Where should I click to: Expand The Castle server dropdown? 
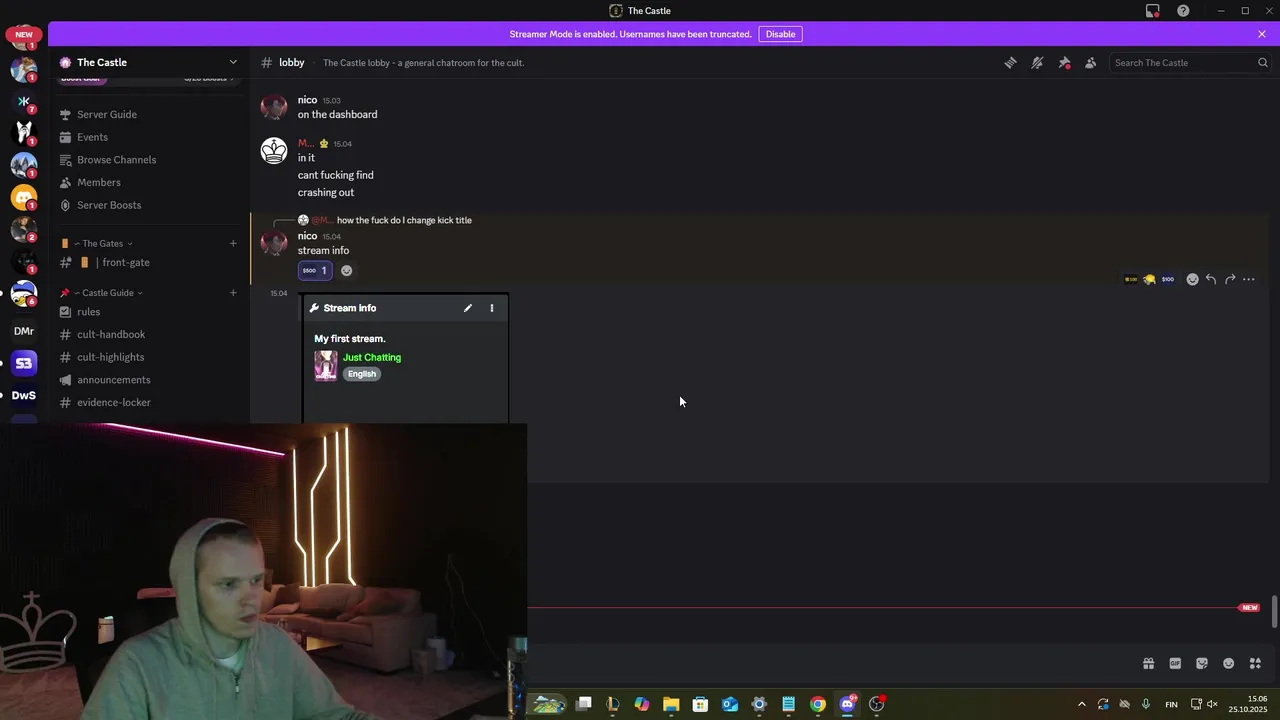pos(233,62)
